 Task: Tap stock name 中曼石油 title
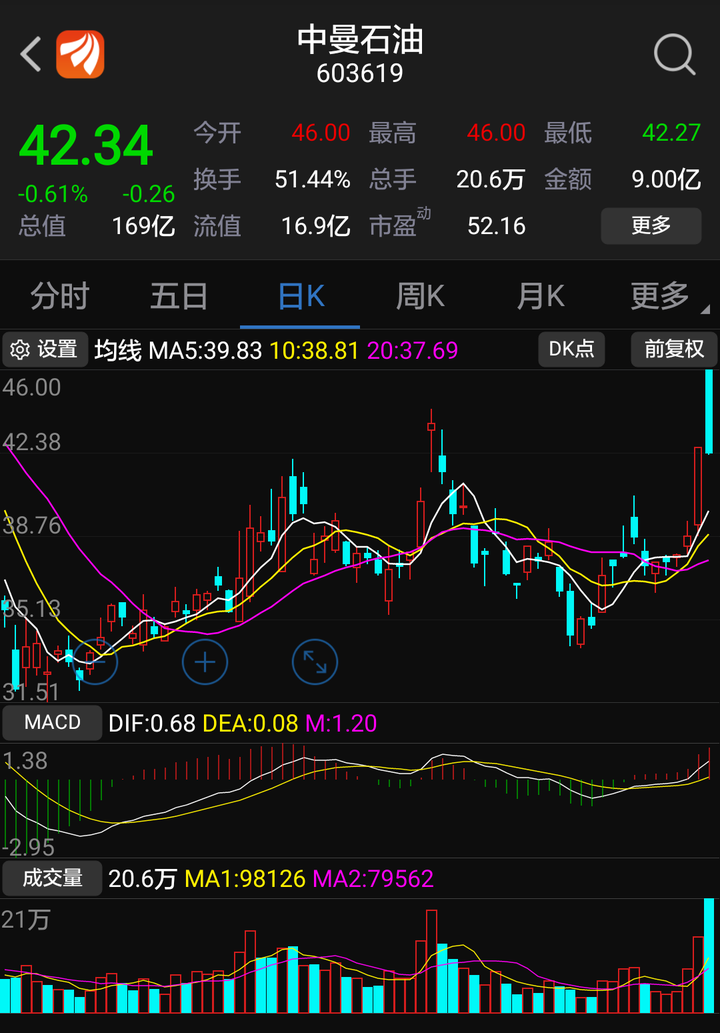coord(360,40)
